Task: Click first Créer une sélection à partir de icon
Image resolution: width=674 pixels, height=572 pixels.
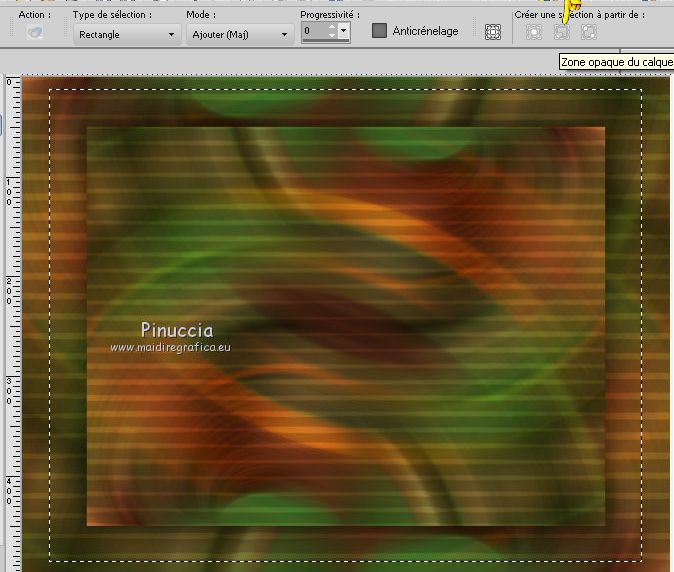Action: point(534,32)
